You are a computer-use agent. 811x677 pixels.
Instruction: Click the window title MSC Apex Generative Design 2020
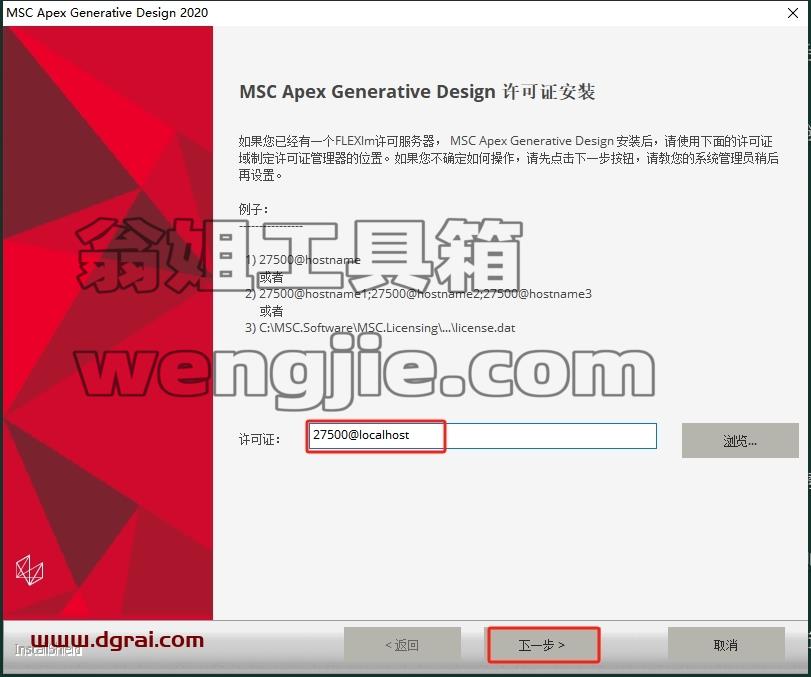(107, 12)
